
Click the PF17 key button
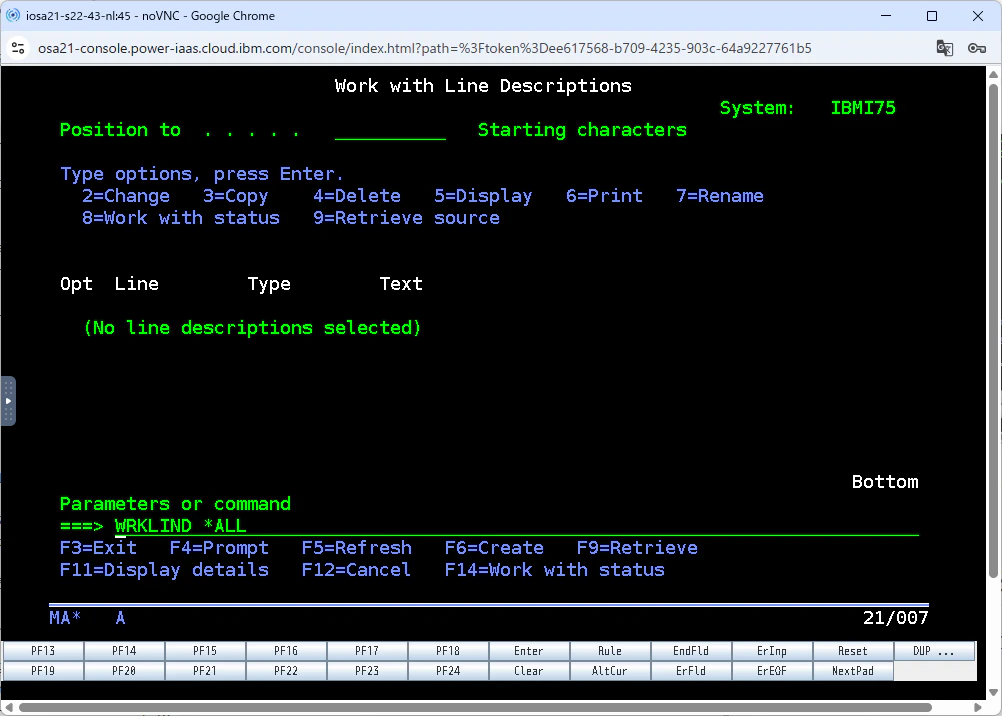367,651
